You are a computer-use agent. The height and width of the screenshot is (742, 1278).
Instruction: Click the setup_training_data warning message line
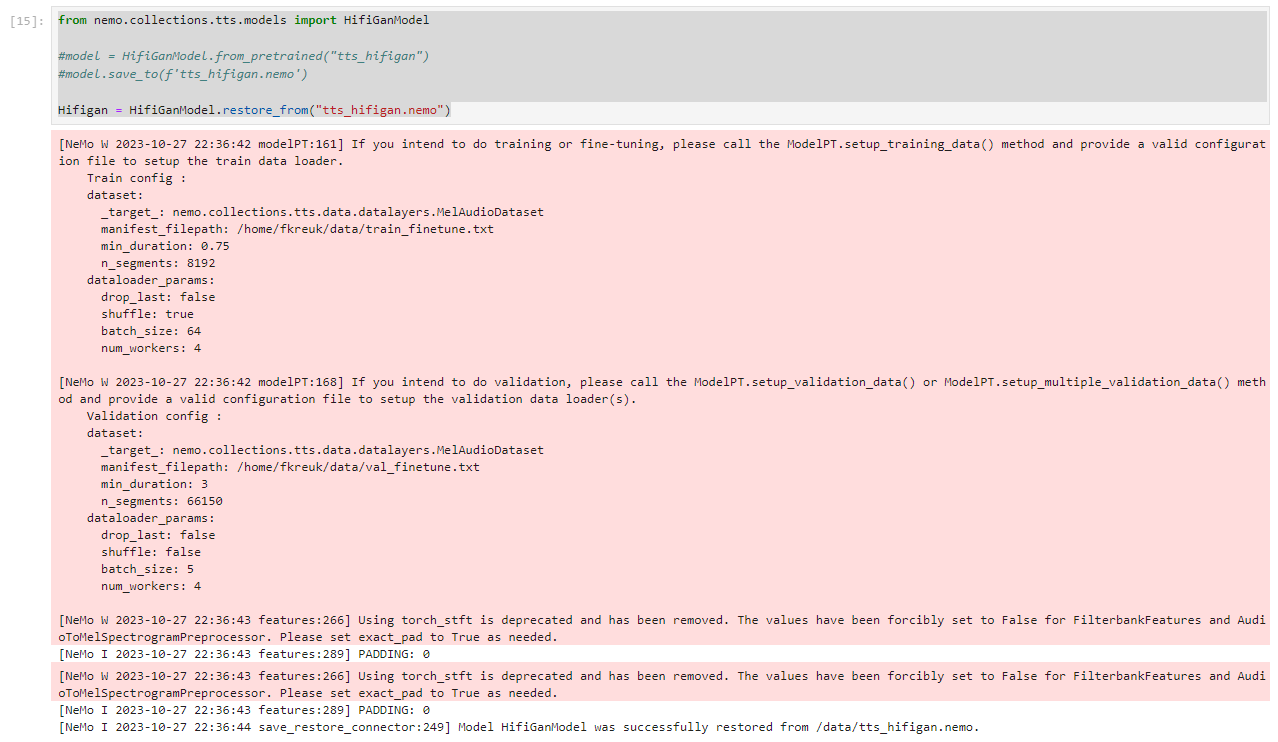(662, 152)
